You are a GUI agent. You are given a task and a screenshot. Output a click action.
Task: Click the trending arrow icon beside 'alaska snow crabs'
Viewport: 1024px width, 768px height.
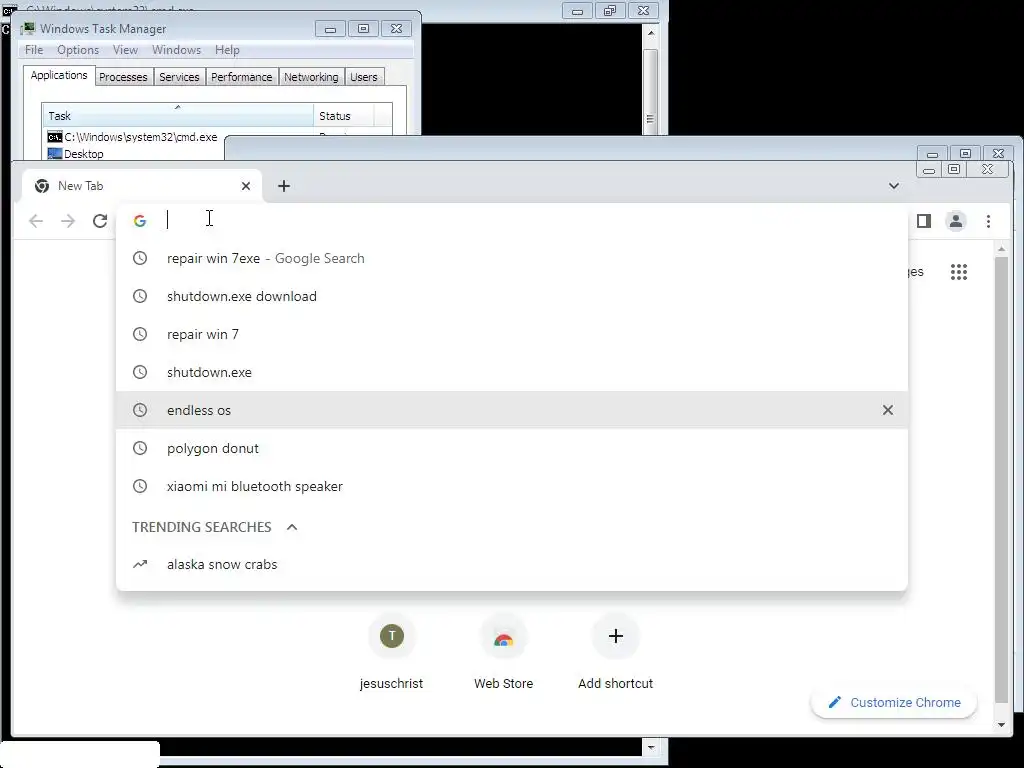(140, 564)
